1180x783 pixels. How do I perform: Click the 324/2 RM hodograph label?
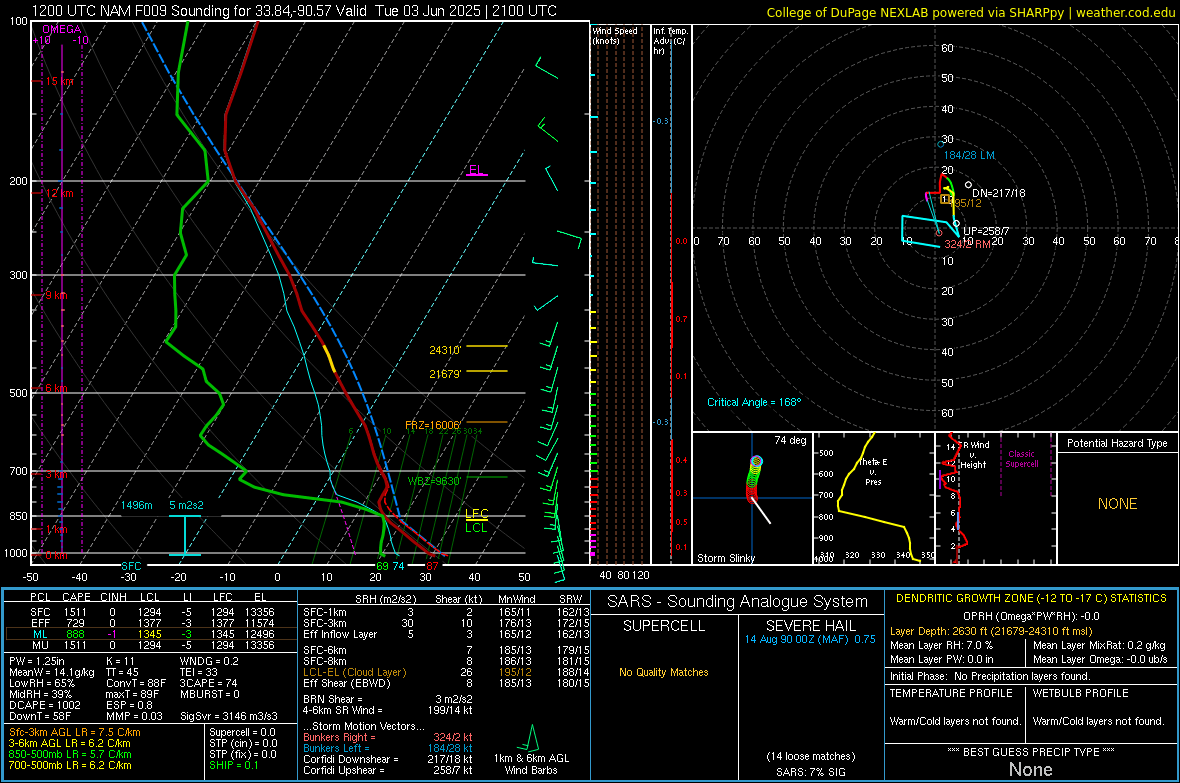968,244
